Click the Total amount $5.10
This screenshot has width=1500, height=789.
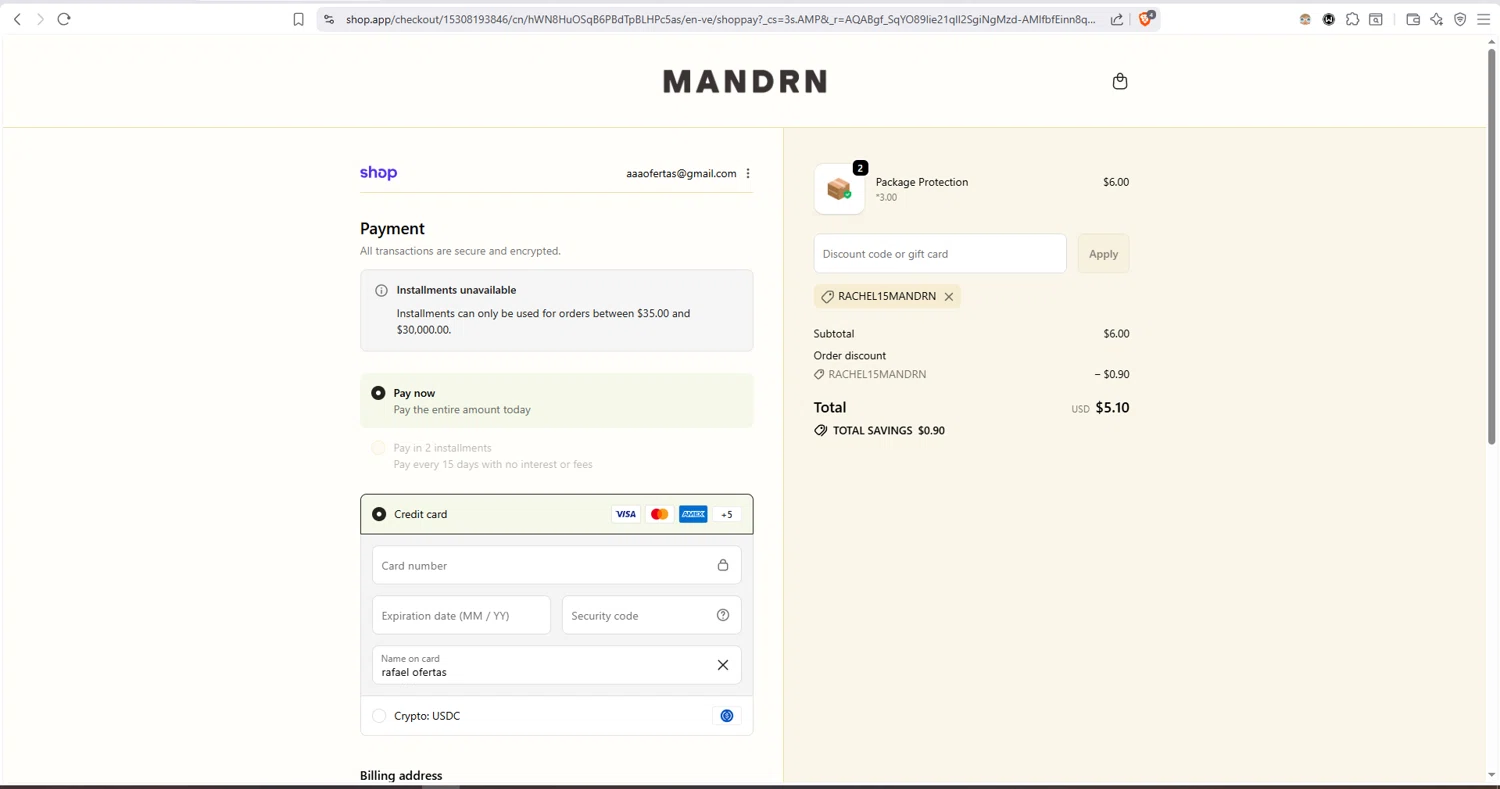click(1112, 408)
